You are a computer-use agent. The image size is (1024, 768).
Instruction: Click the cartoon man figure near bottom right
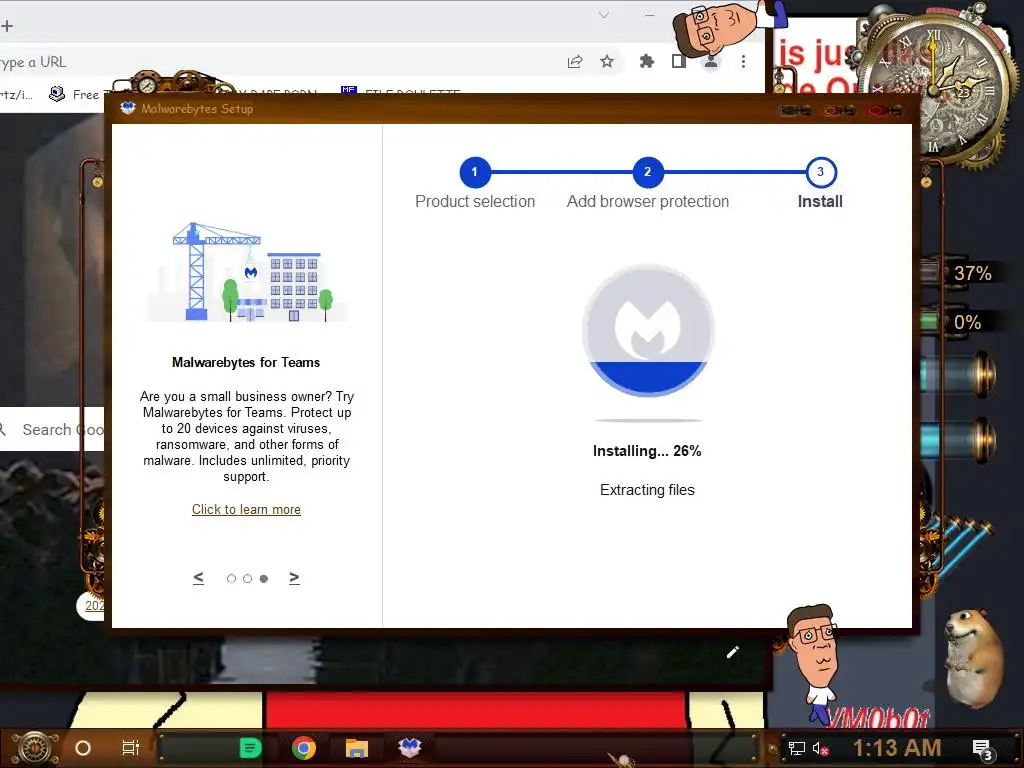click(x=813, y=663)
